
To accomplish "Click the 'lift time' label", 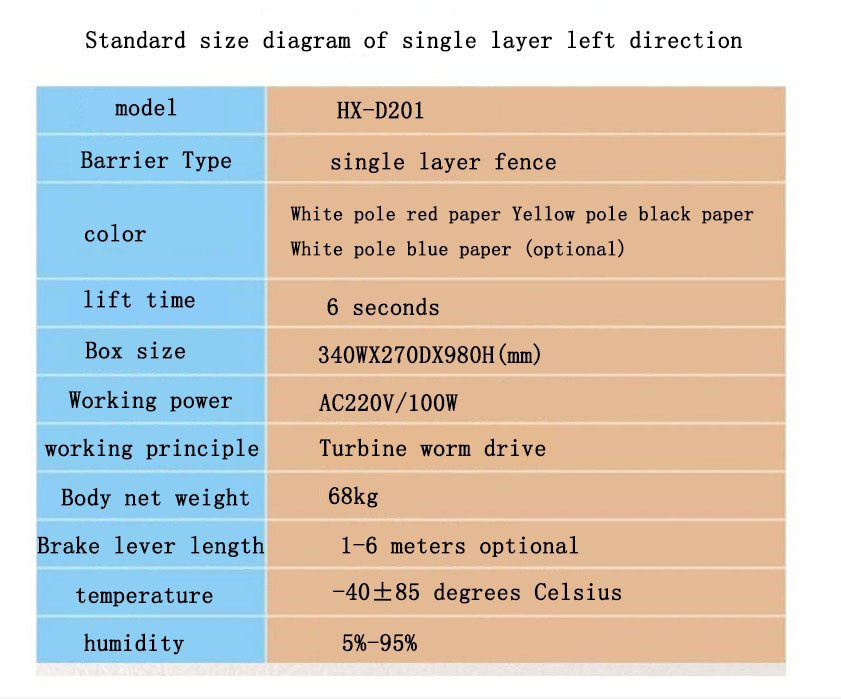I will coord(139,300).
